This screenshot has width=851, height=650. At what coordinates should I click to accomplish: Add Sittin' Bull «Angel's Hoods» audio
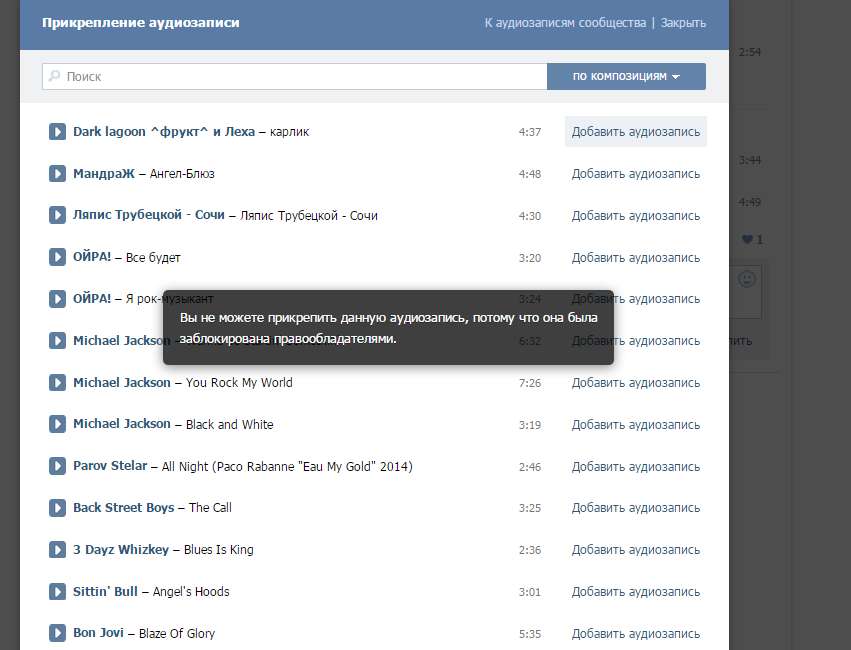(x=636, y=592)
